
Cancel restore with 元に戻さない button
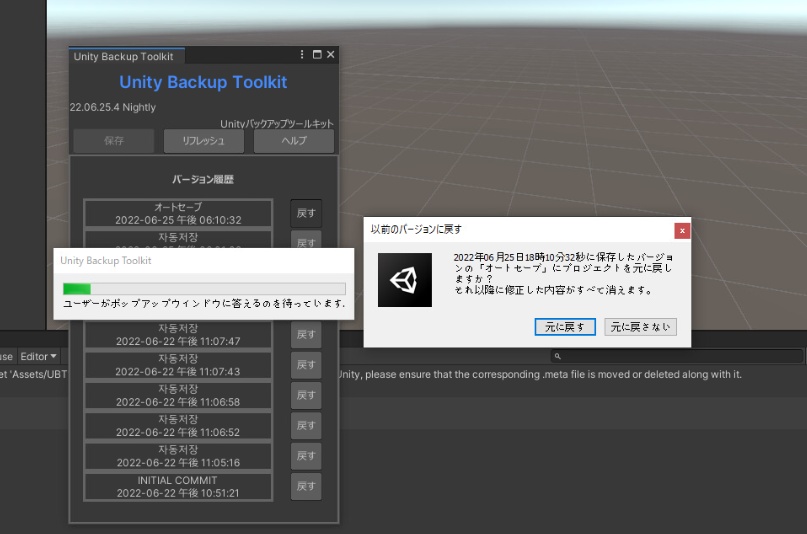click(x=640, y=327)
